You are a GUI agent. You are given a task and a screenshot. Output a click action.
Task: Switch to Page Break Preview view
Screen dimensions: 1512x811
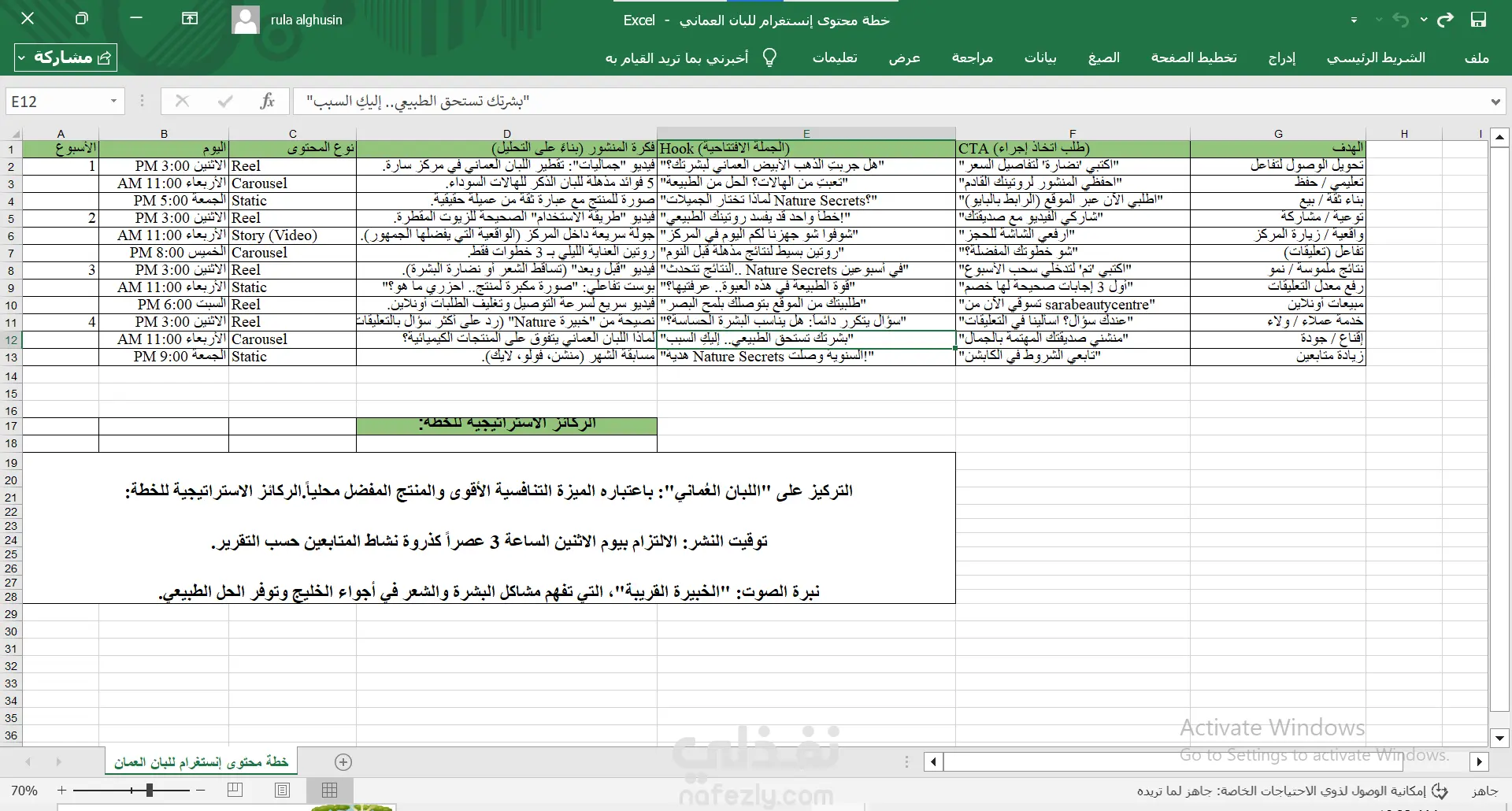tap(235, 790)
